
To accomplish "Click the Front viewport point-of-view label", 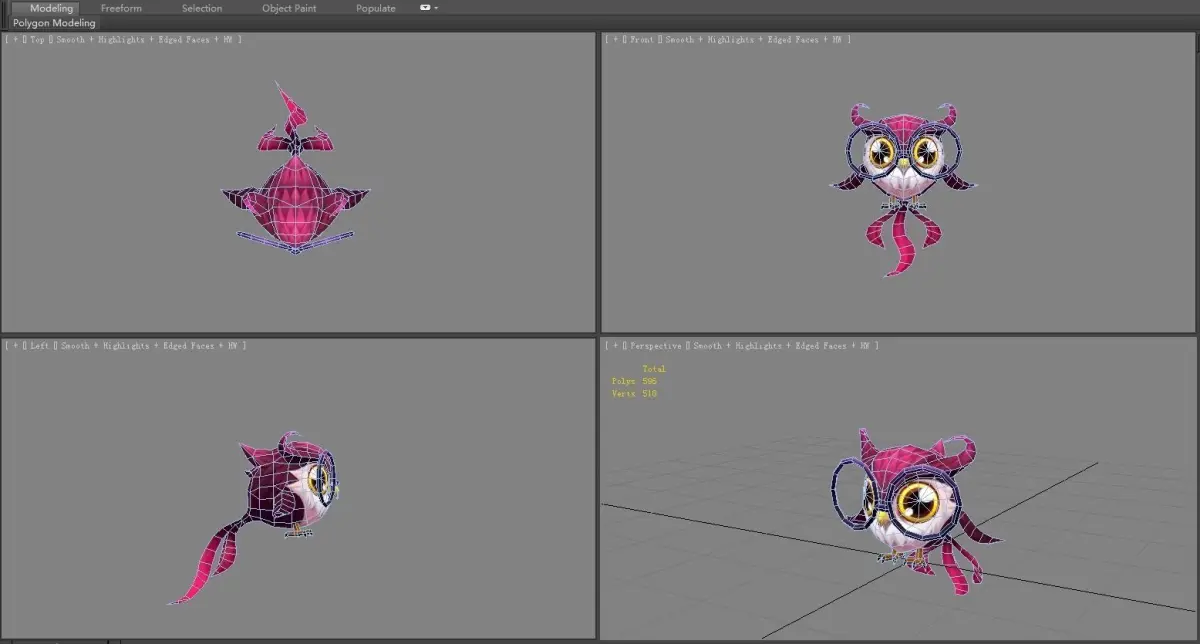I will click(641, 40).
